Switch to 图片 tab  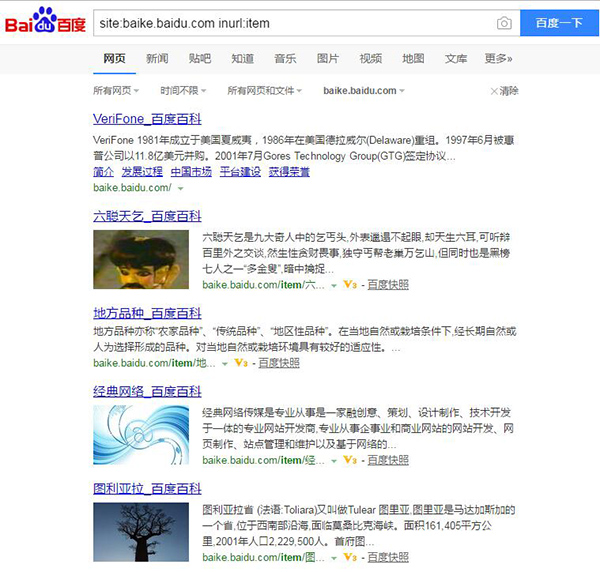tap(328, 59)
